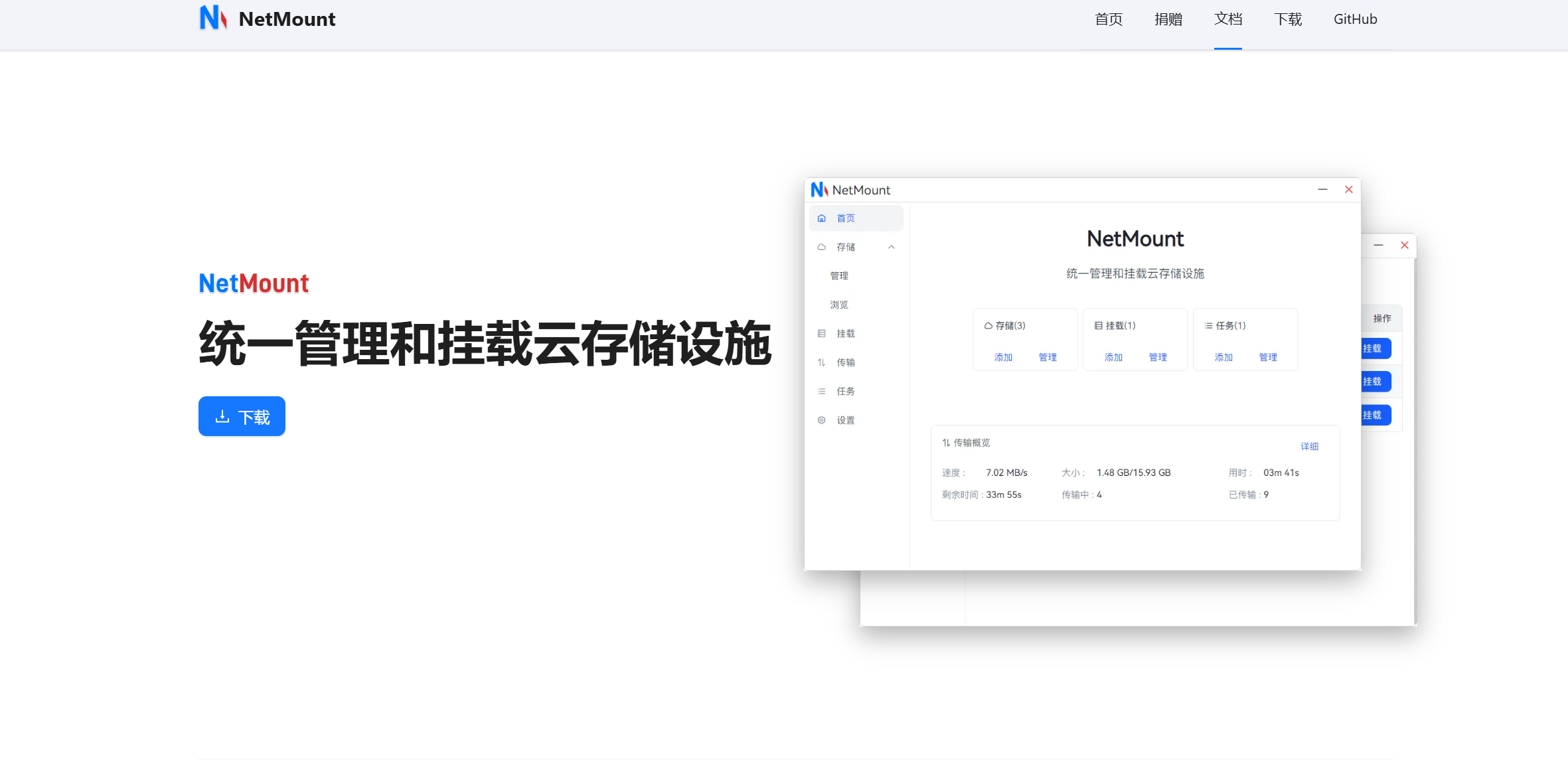Click 添加 in the 任务(1) card
The width and height of the screenshot is (1568, 766).
[x=1223, y=357]
